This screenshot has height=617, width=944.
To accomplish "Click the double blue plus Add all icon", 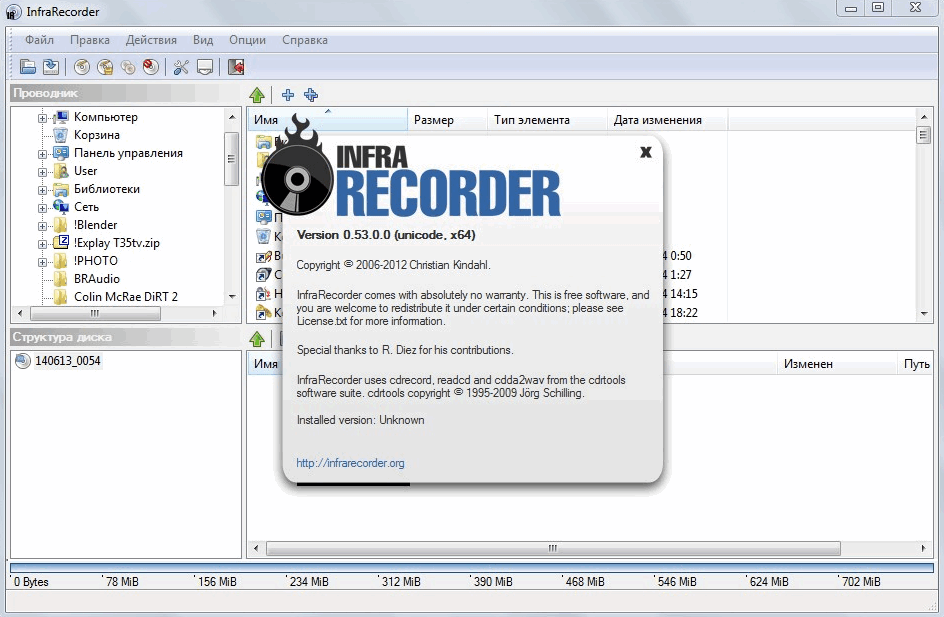I will [311, 95].
